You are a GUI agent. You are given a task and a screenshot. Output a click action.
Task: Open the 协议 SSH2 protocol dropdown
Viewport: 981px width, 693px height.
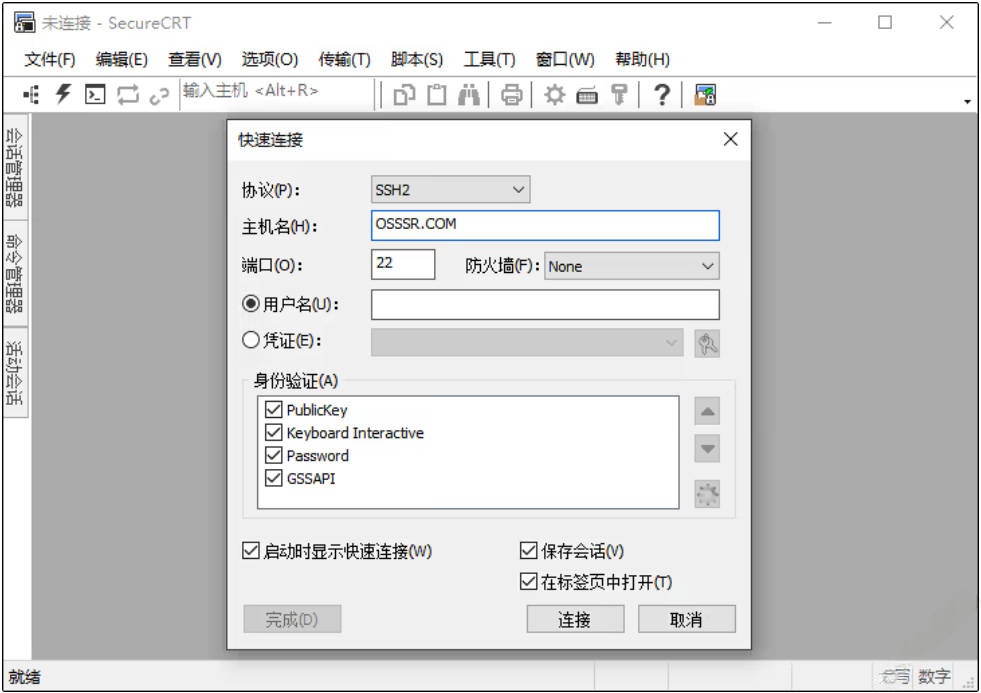pyautogui.click(x=450, y=190)
